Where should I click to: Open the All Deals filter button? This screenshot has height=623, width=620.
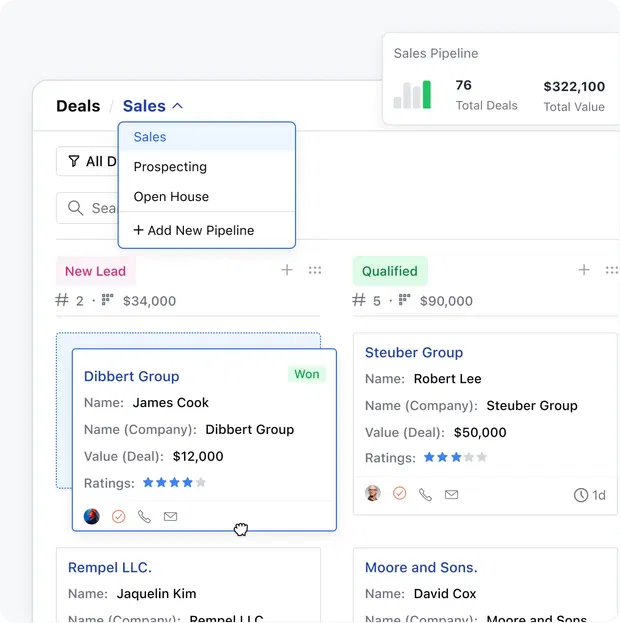coord(87,161)
